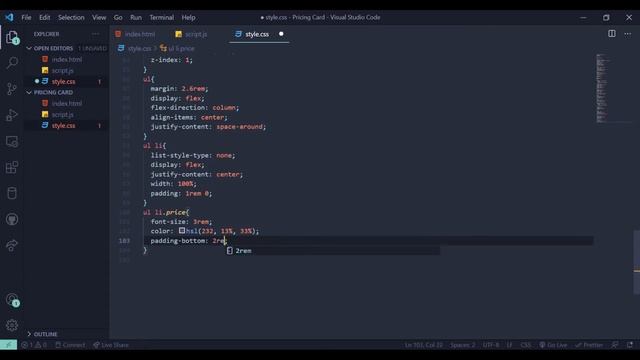Click the unsaved dot on style.css tab
This screenshot has height=360, width=640.
tap(281, 34)
